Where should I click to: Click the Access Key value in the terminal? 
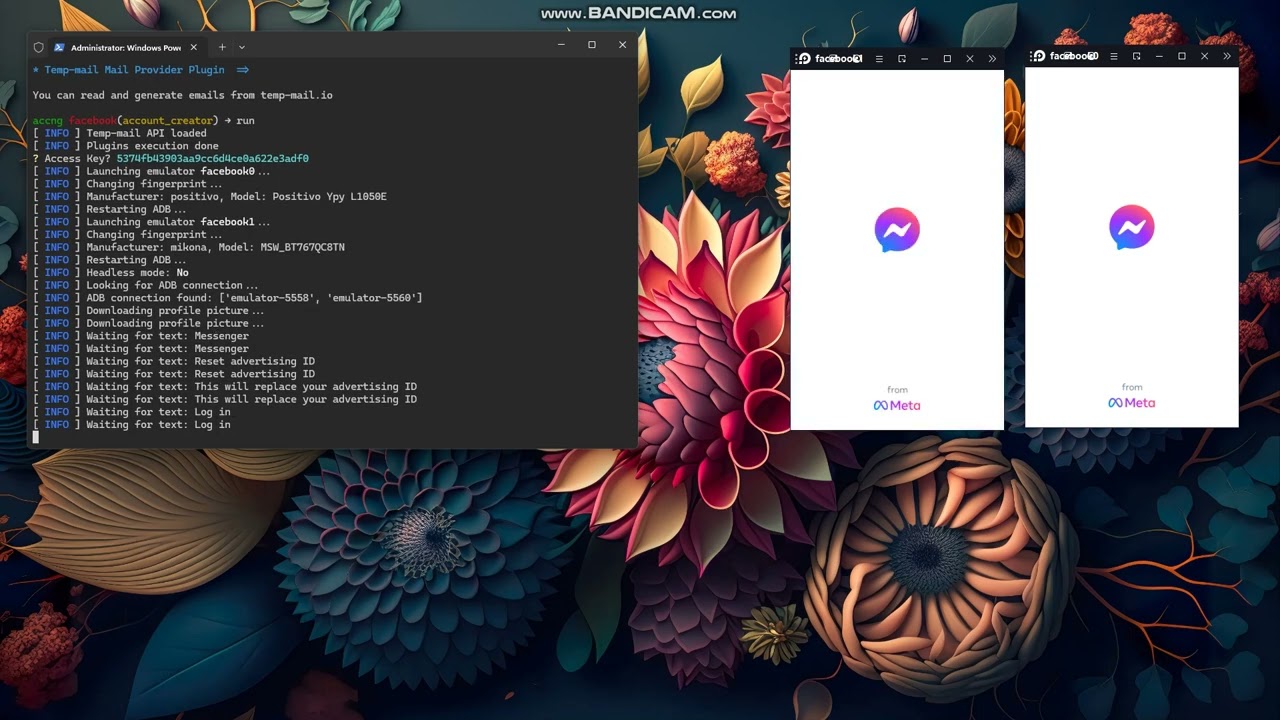[212, 159]
